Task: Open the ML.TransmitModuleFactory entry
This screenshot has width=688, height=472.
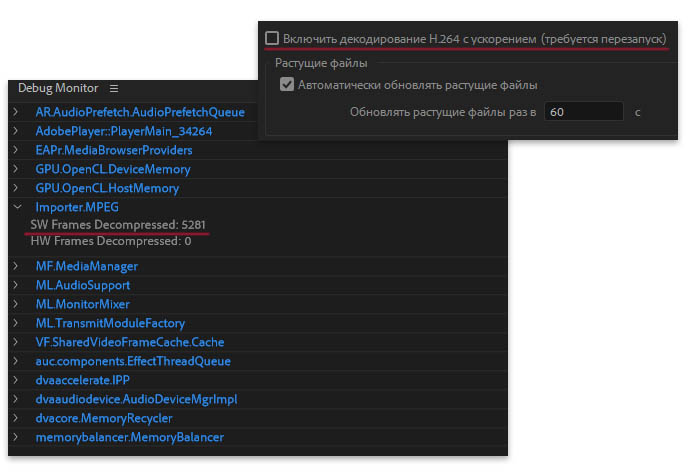Action: [110, 323]
